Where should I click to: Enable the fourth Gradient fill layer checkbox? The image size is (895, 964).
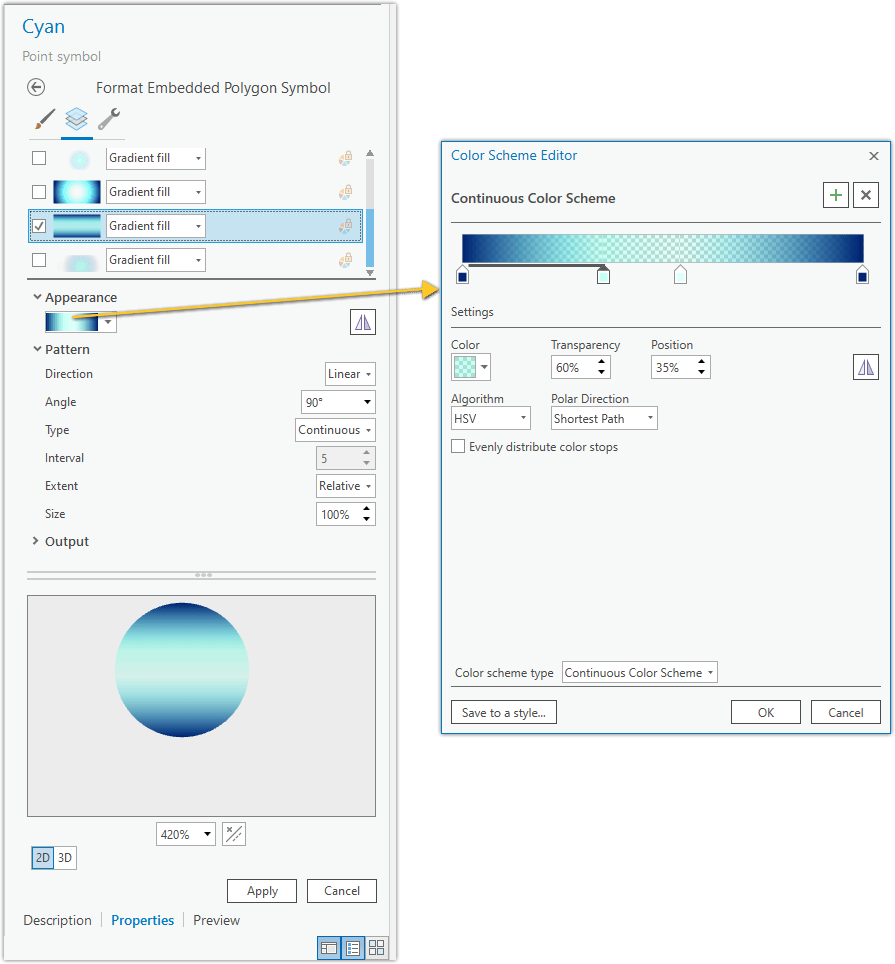pyautogui.click(x=39, y=259)
